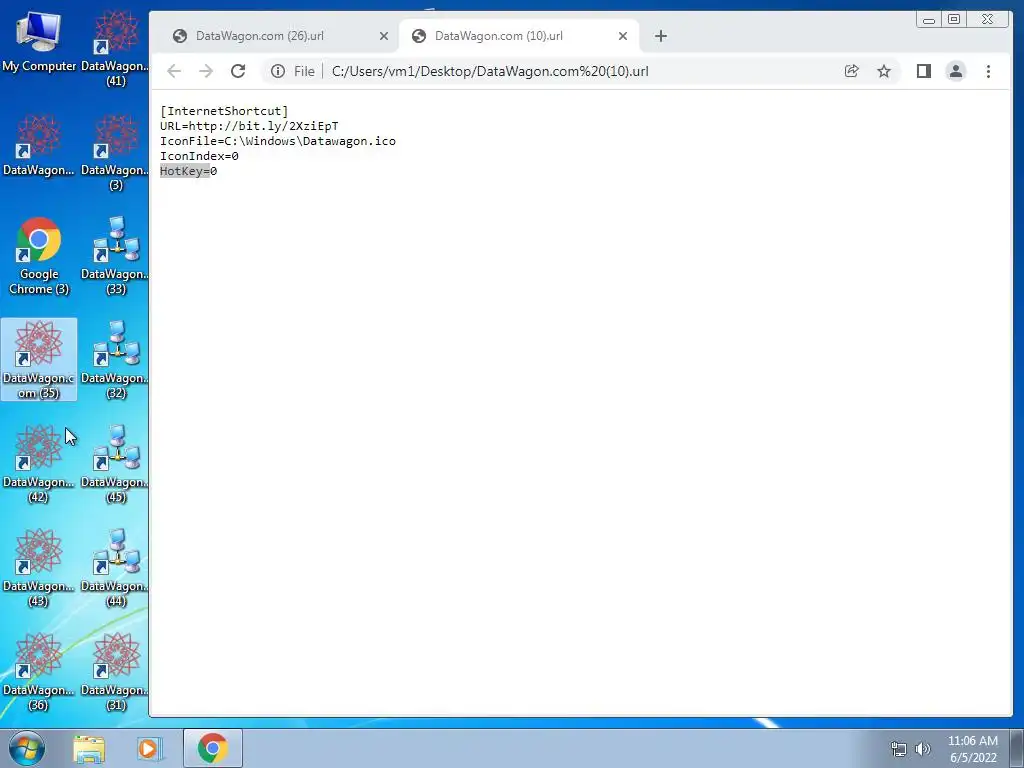
Task: Click the highlighted HotKey=0 text
Action: click(x=188, y=171)
